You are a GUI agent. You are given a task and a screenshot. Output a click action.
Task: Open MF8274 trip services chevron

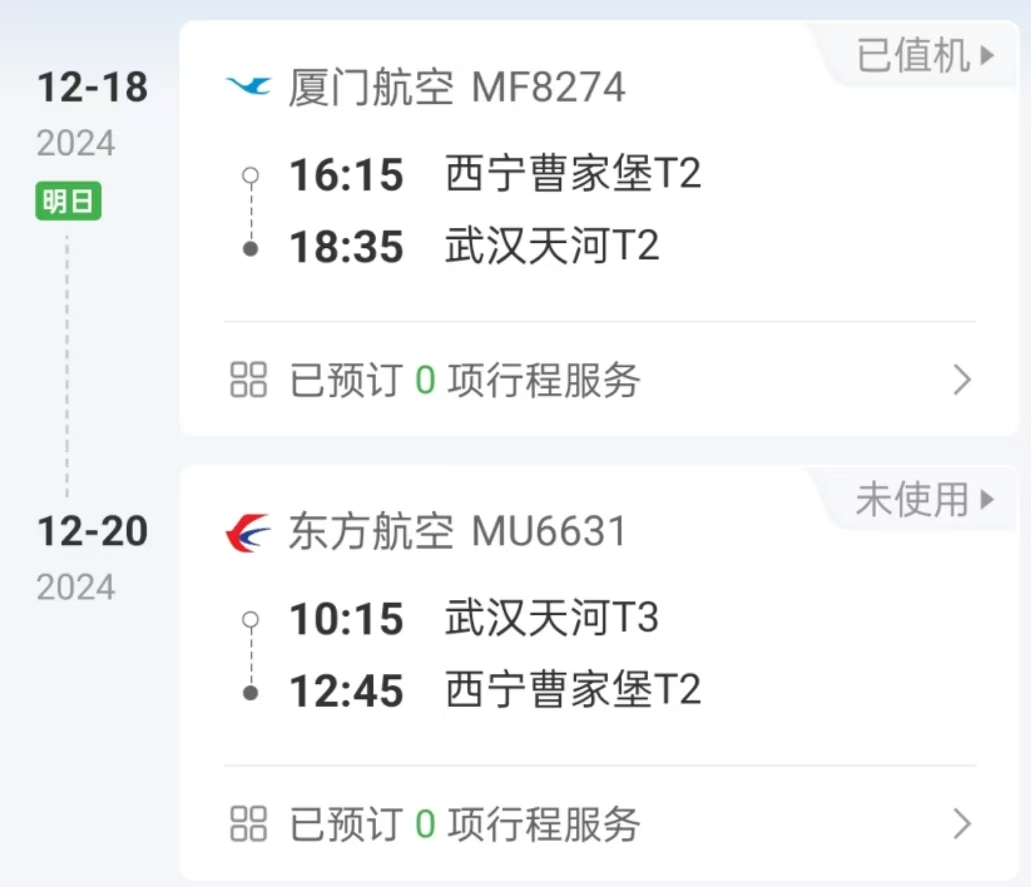click(x=962, y=380)
